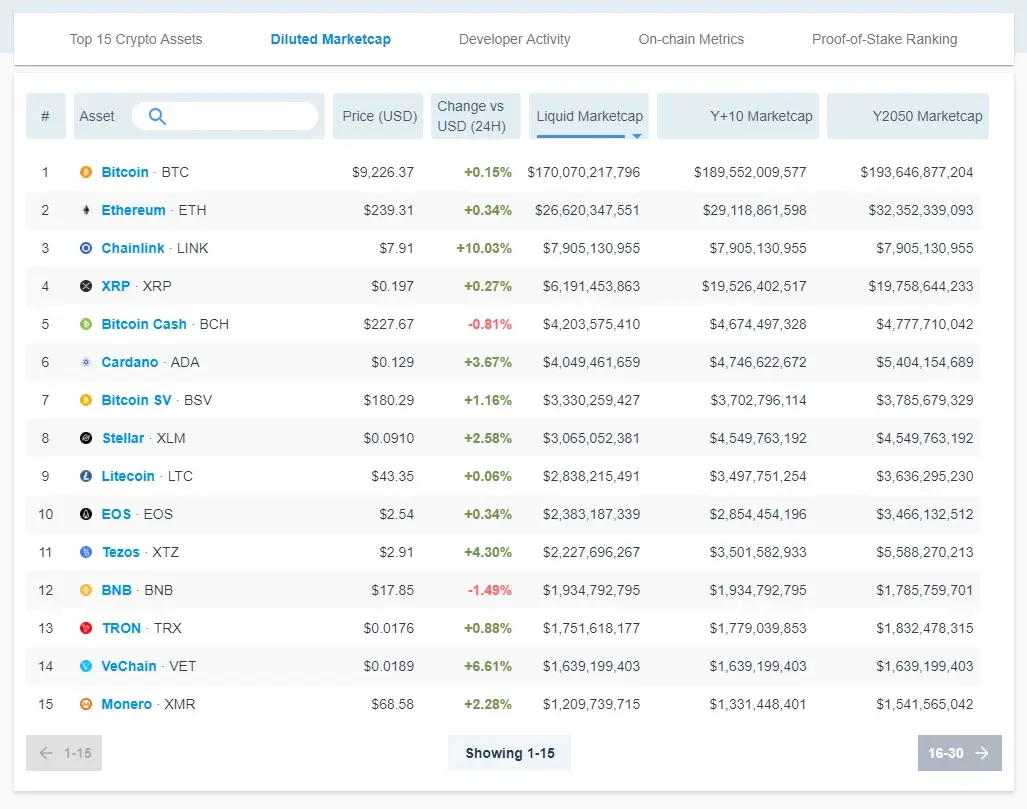
Task: Click Monero price $68.58
Action: (393, 704)
